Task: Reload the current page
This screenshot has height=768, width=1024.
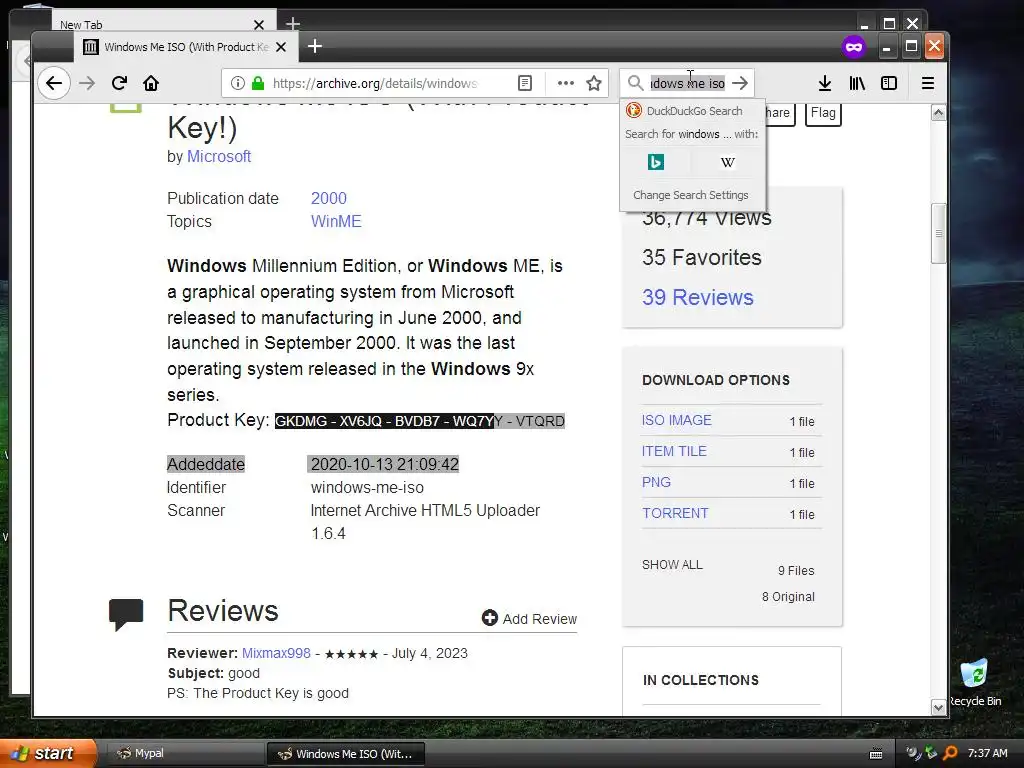Action: click(119, 83)
